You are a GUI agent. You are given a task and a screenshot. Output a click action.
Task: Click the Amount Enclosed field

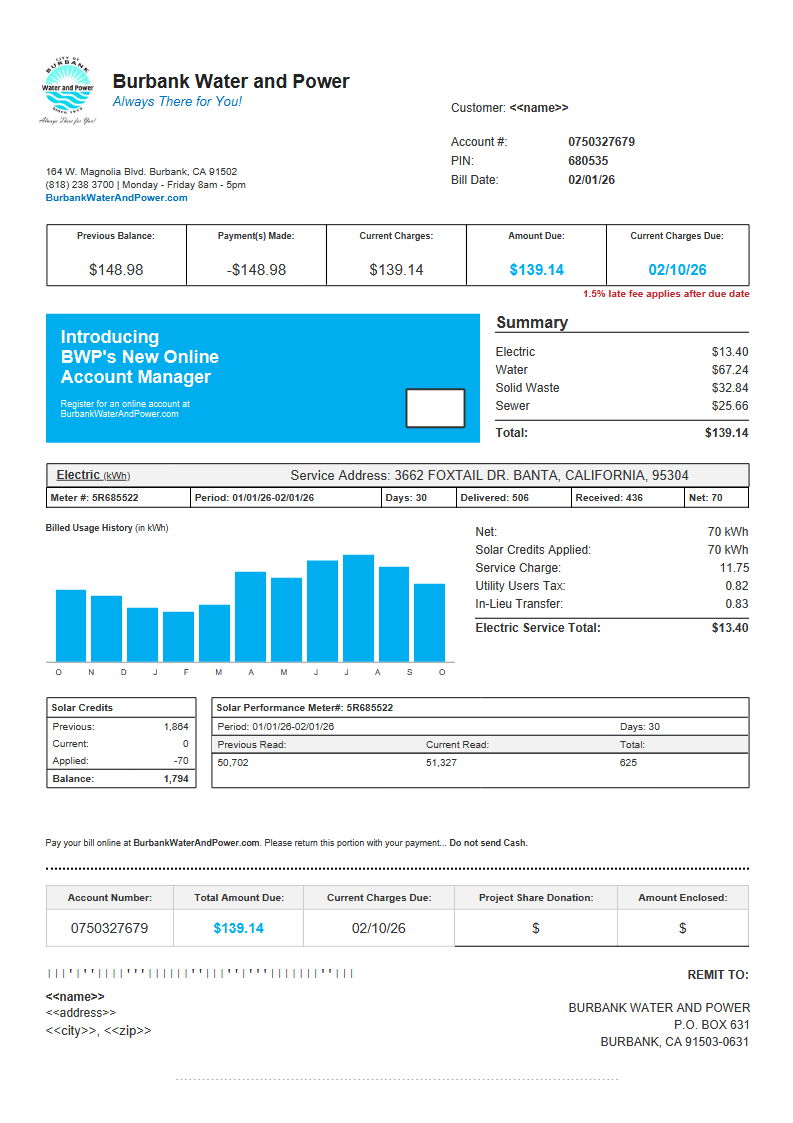pyautogui.click(x=683, y=928)
